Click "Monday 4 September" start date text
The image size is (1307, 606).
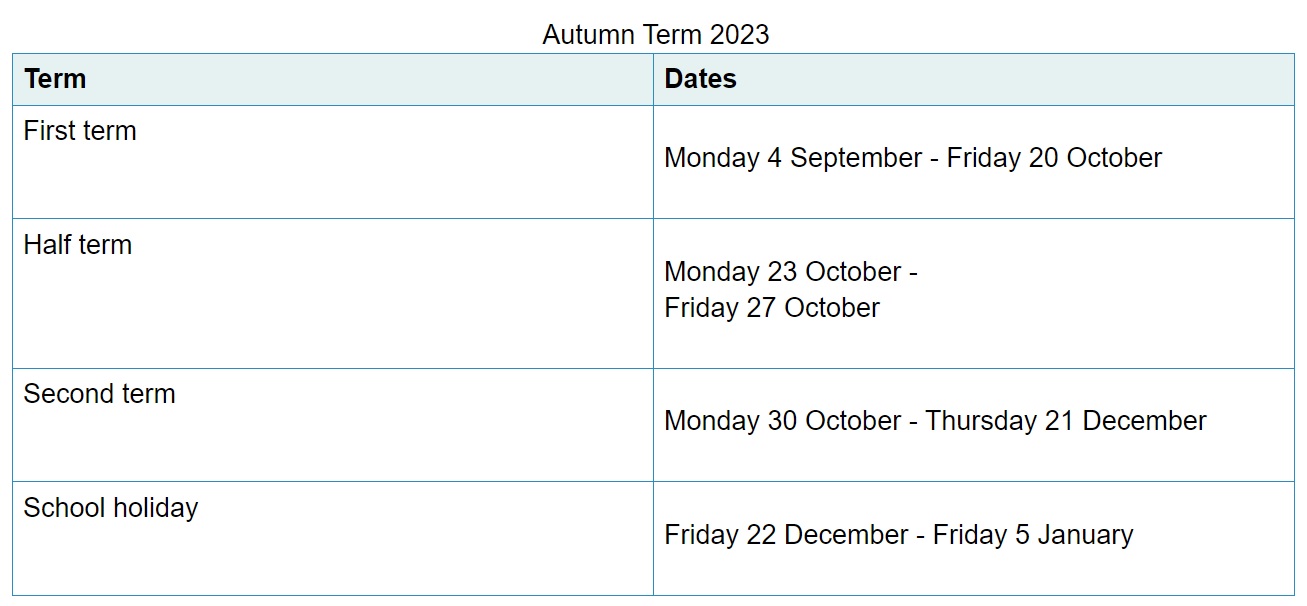[x=790, y=158]
